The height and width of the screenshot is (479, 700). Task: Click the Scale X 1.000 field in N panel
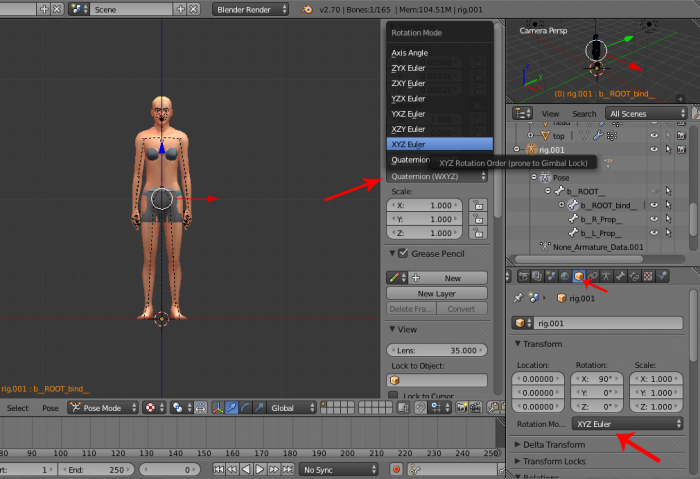pyautogui.click(x=425, y=205)
